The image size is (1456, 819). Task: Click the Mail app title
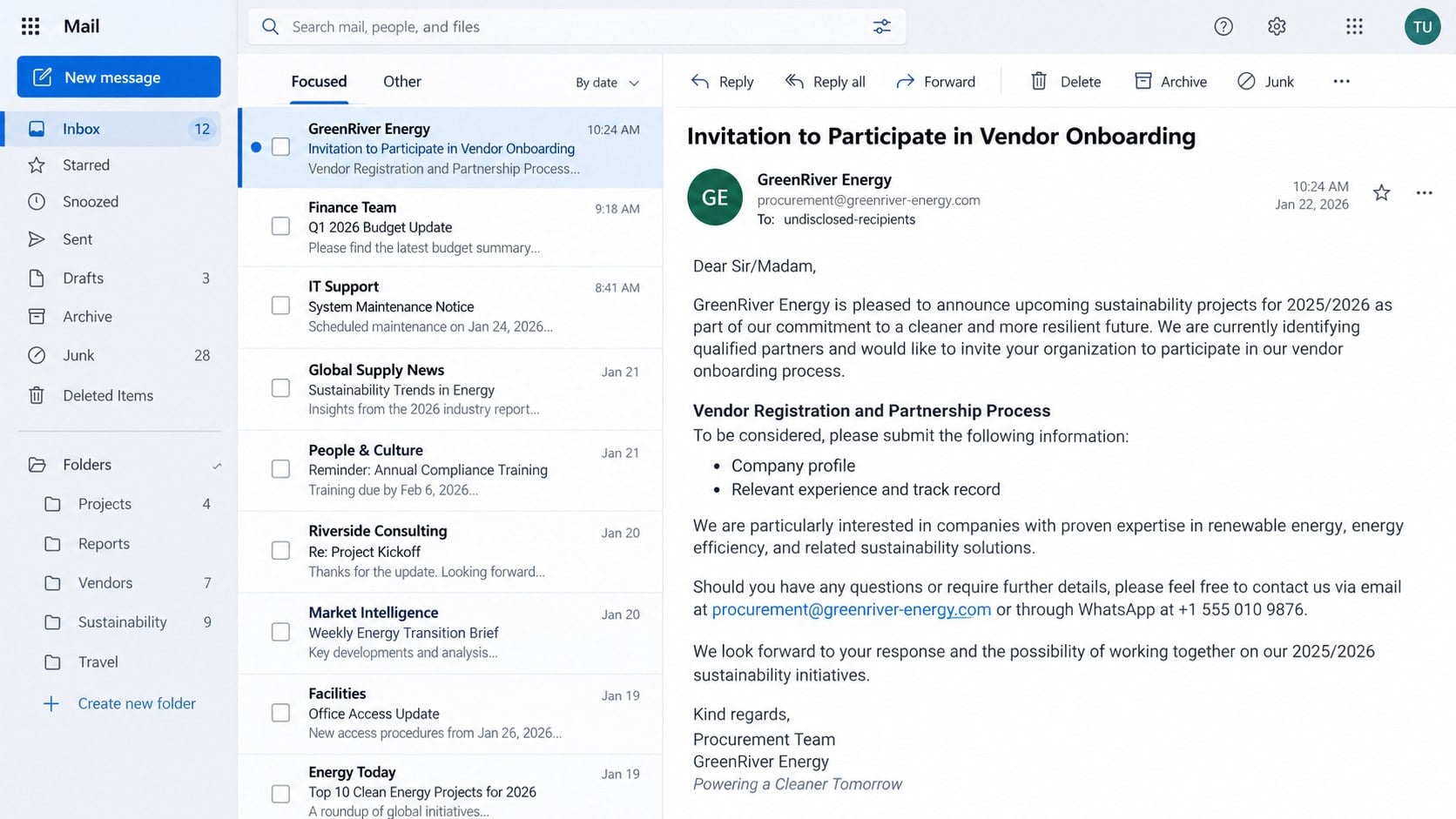point(81,26)
